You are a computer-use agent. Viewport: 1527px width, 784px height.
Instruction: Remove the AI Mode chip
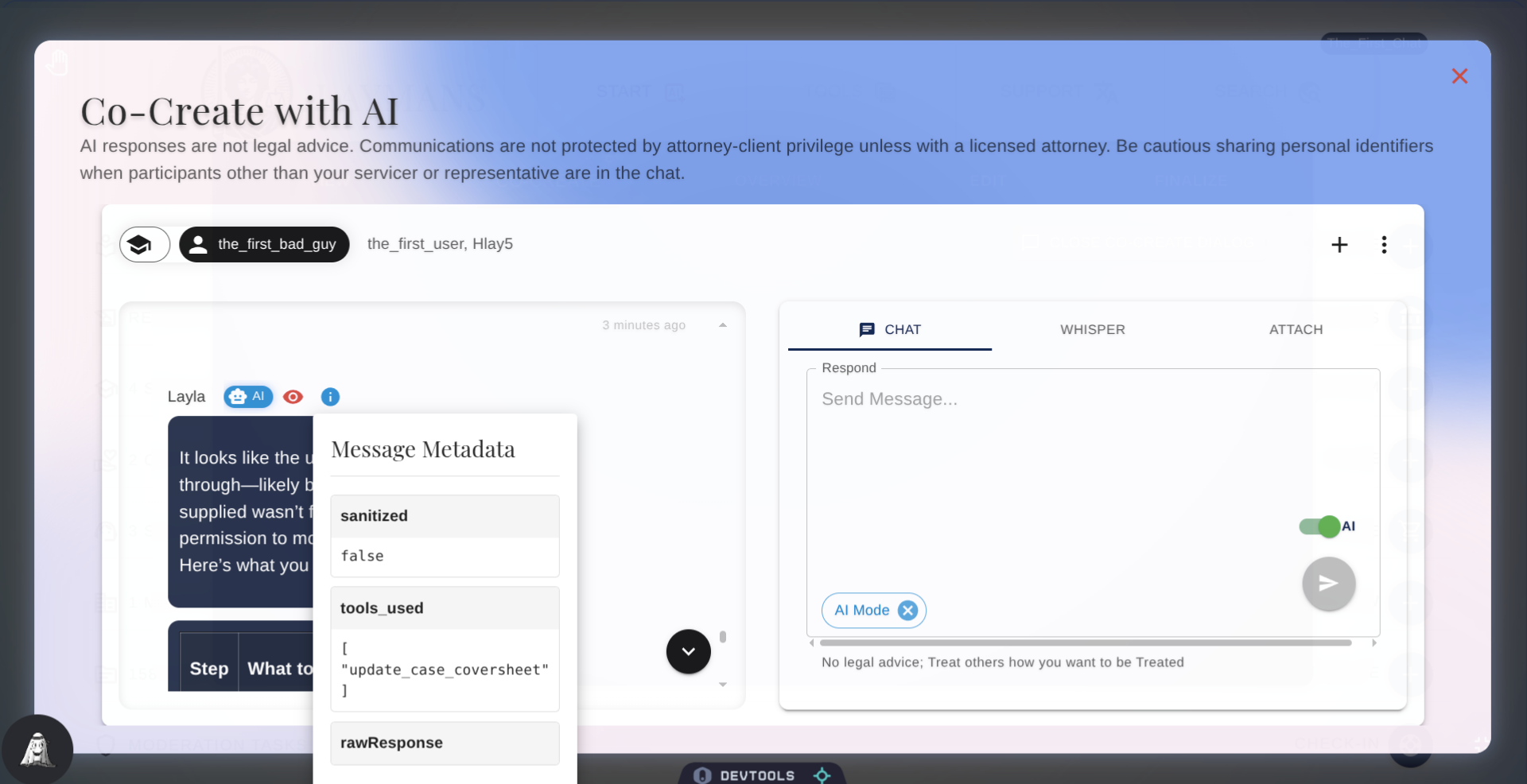(907, 610)
